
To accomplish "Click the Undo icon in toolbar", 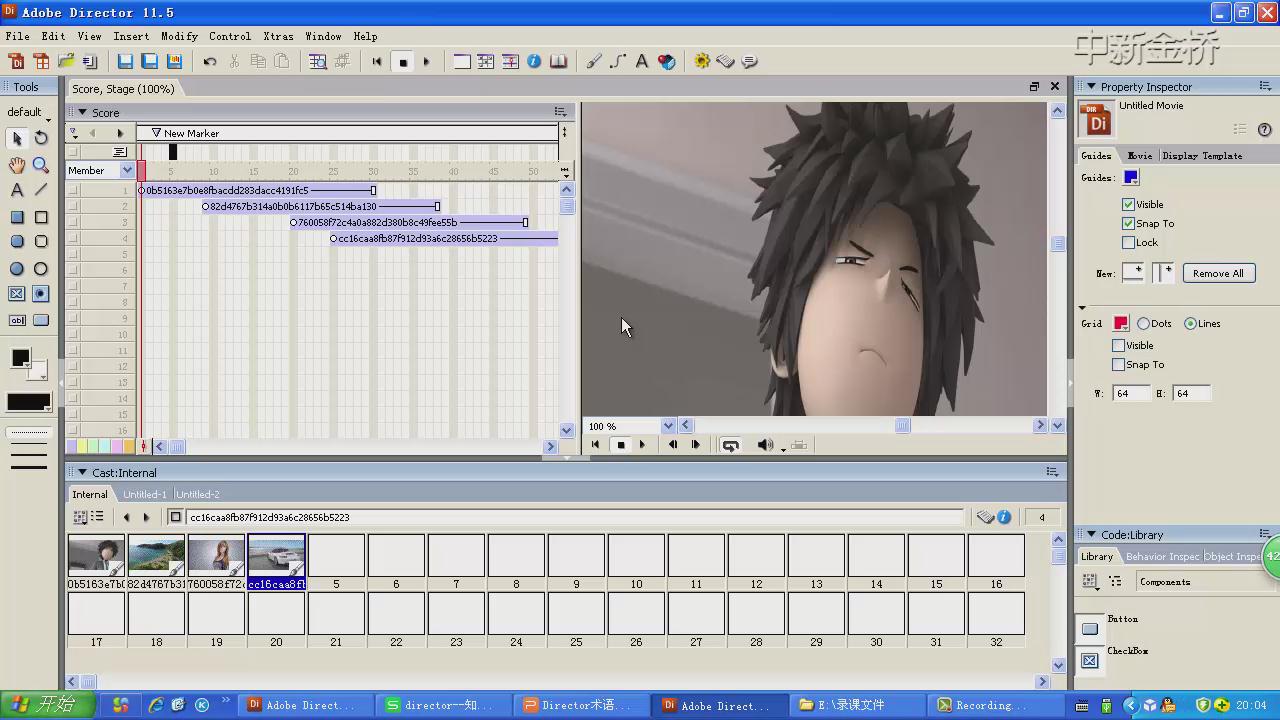I will [210, 61].
